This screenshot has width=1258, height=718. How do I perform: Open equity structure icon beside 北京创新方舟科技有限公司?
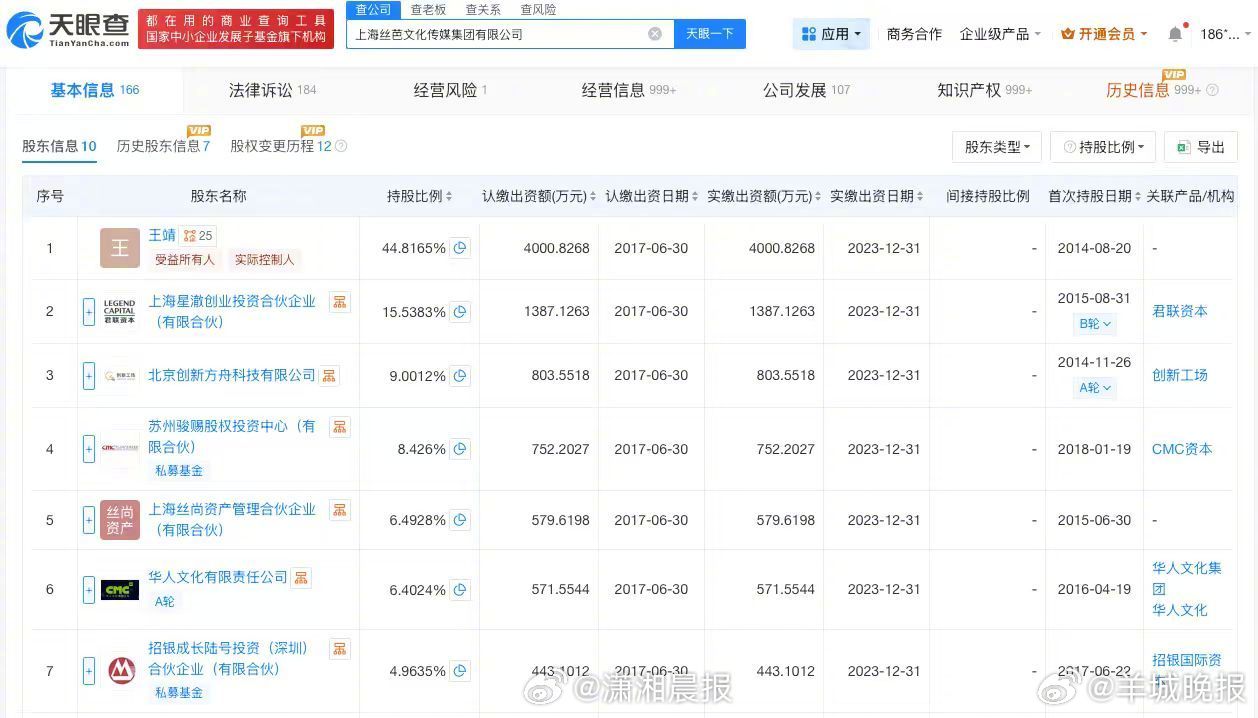(x=330, y=376)
